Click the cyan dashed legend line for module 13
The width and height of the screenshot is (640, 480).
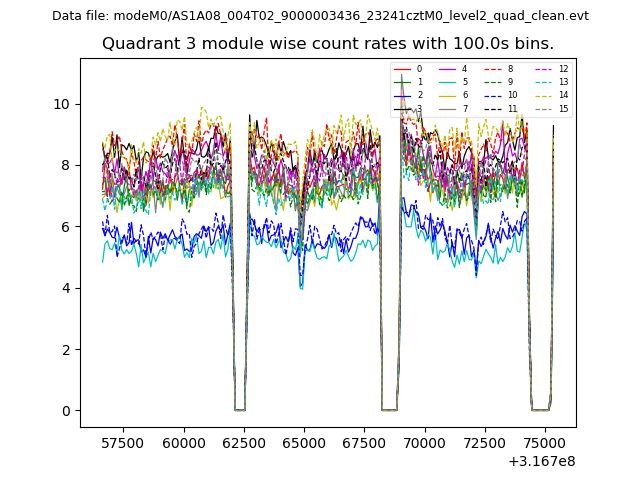pyautogui.click(x=542, y=82)
